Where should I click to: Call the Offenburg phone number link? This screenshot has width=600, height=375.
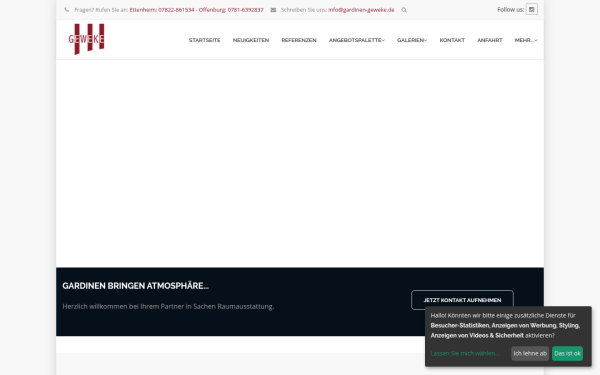[231, 10]
